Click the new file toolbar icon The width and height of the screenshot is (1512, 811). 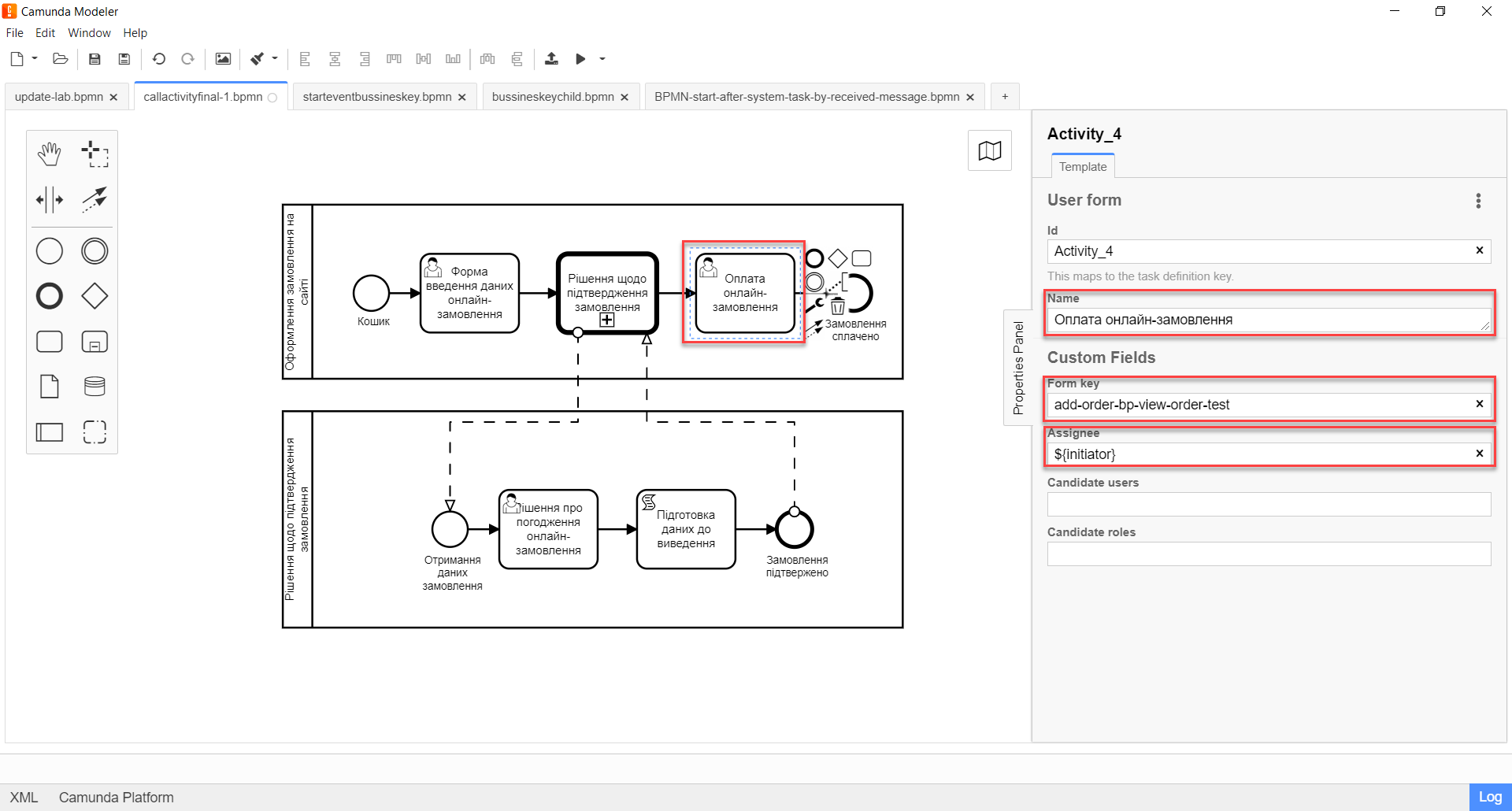(x=17, y=59)
